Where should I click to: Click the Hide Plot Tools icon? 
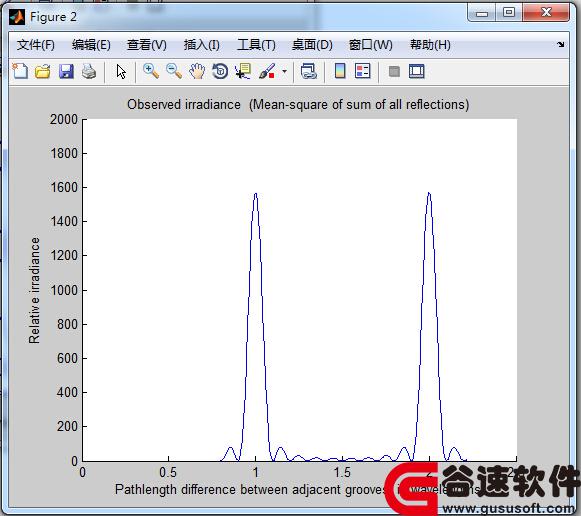point(394,71)
